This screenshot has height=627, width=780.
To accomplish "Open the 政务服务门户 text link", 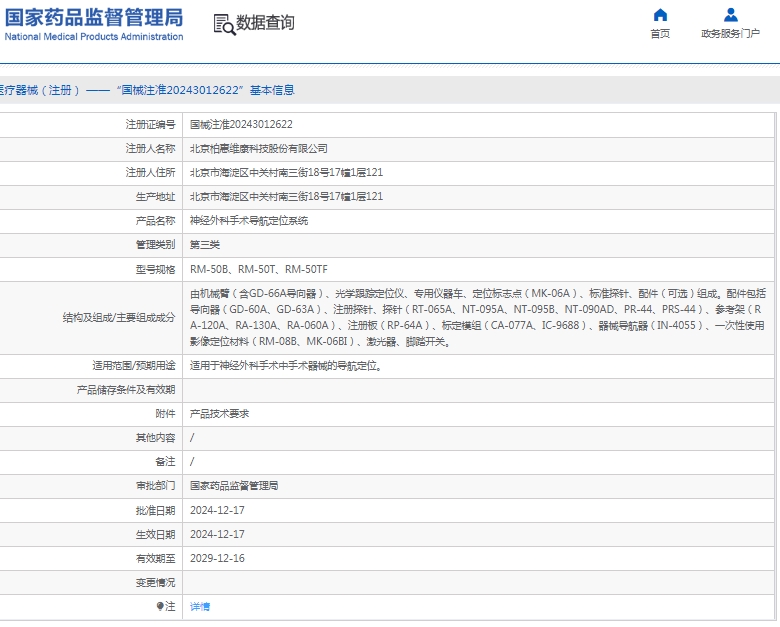I will click(730, 33).
